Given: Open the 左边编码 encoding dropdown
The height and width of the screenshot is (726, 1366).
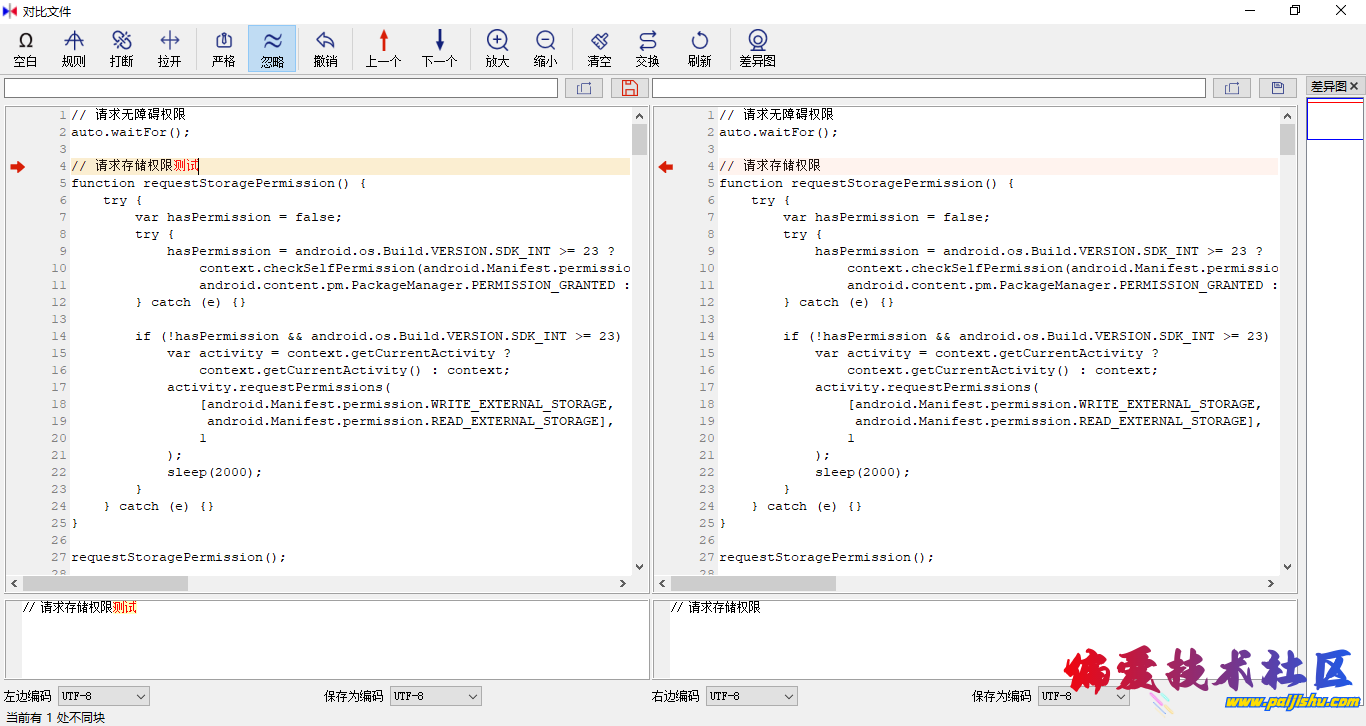Looking at the screenshot, I should click(104, 696).
